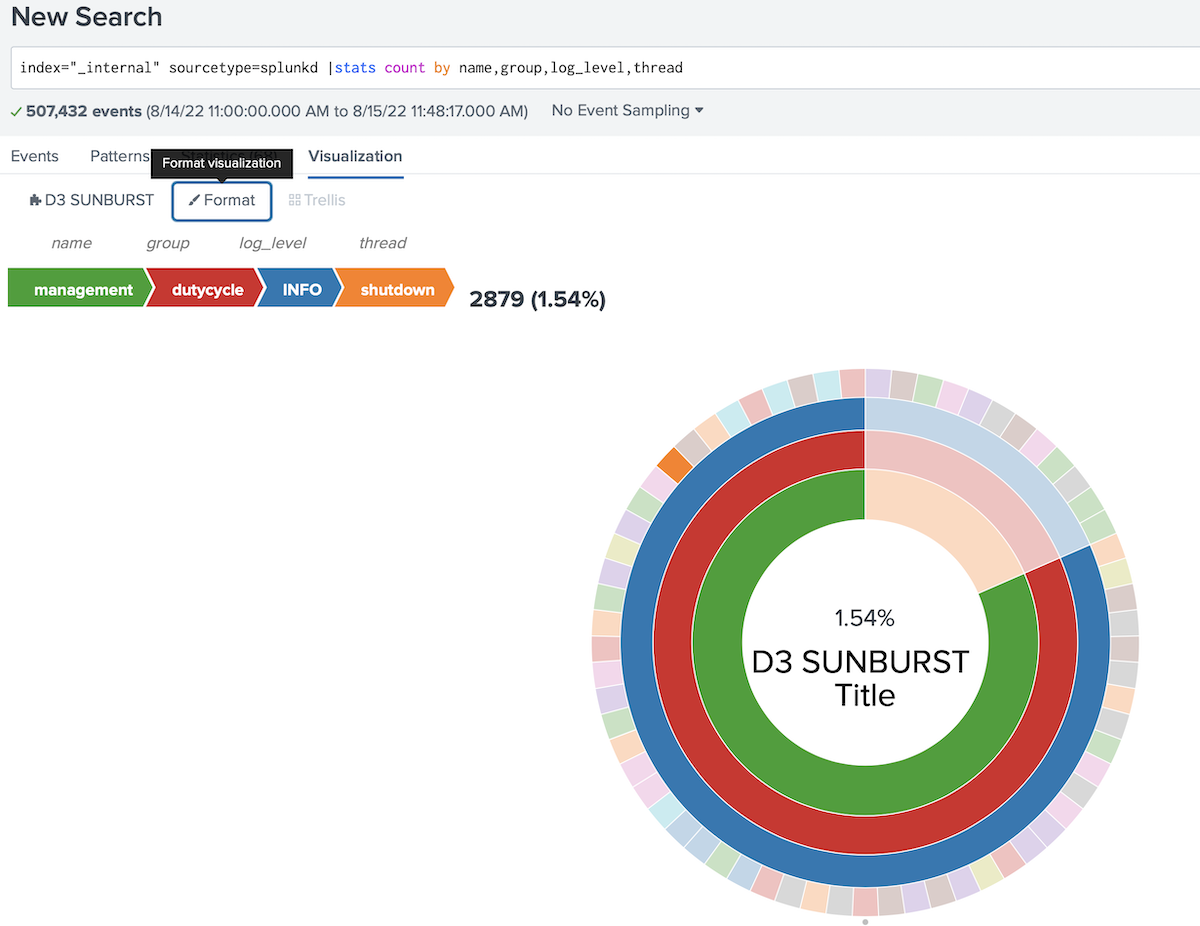Click the 507,432 events count text
Screen dimensions: 1200x926
(x=84, y=111)
